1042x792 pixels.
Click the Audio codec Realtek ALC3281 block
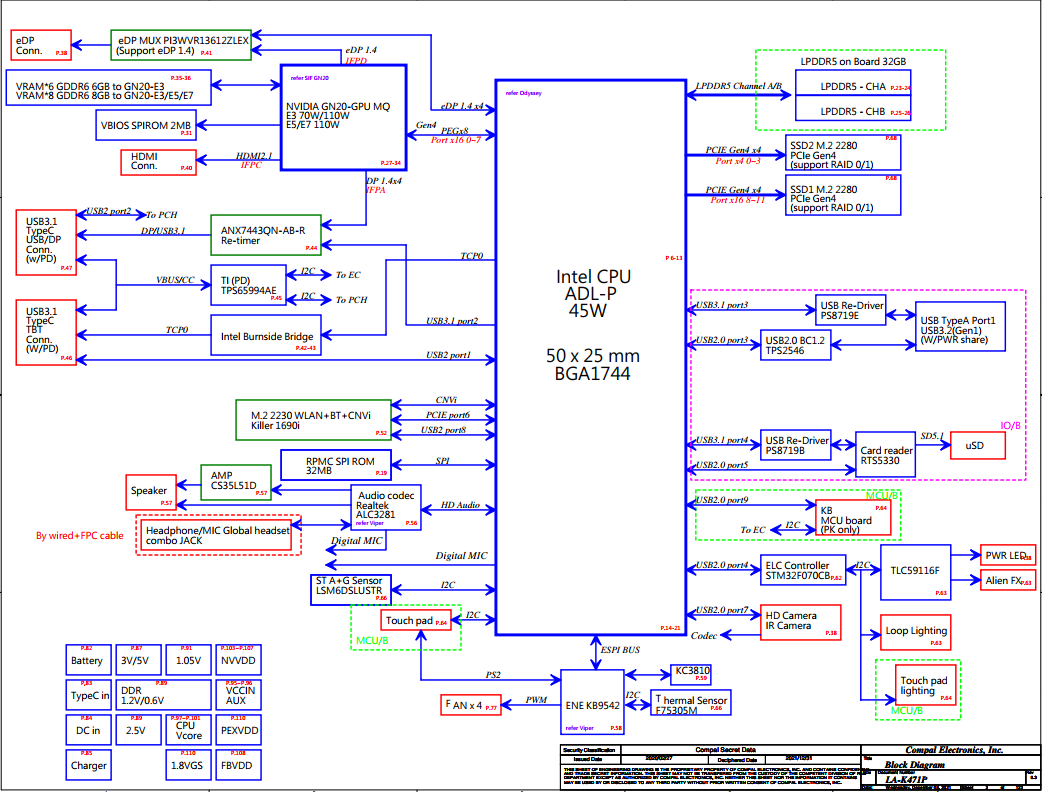[x=386, y=508]
